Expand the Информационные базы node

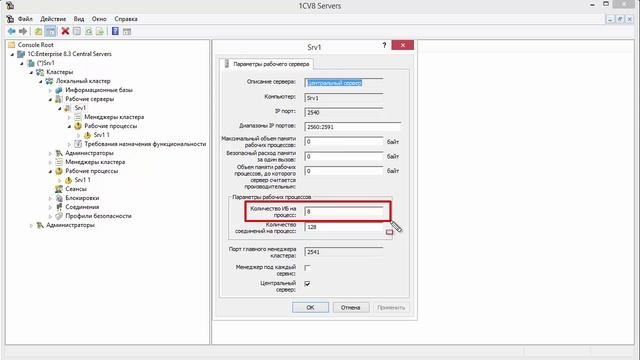tap(50, 90)
